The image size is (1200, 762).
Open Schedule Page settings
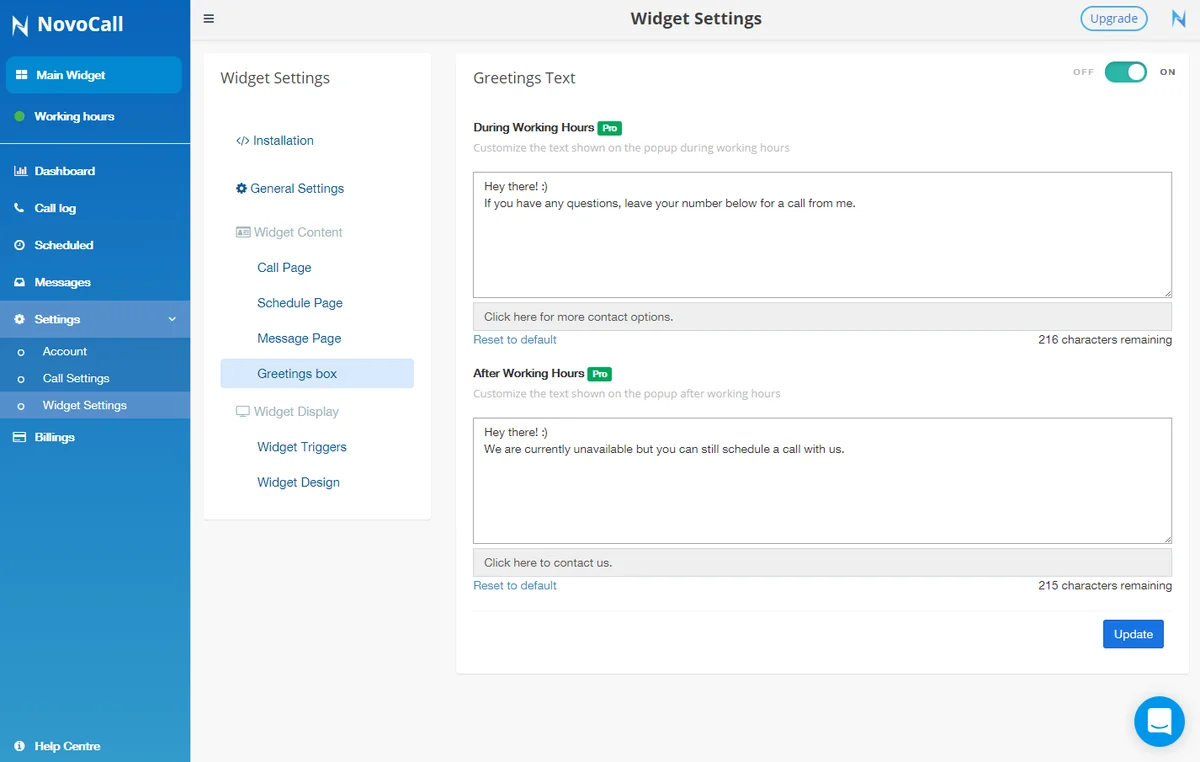[x=300, y=303]
